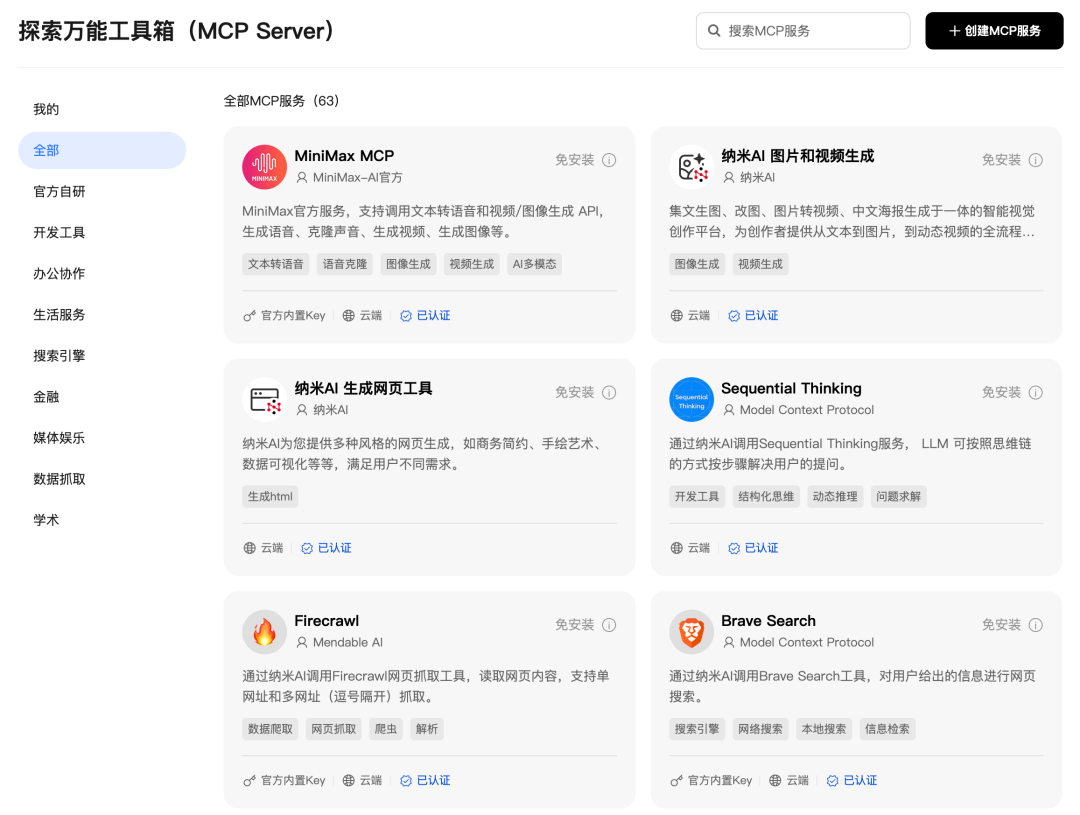Select the 我的 sidebar category

pos(102,110)
